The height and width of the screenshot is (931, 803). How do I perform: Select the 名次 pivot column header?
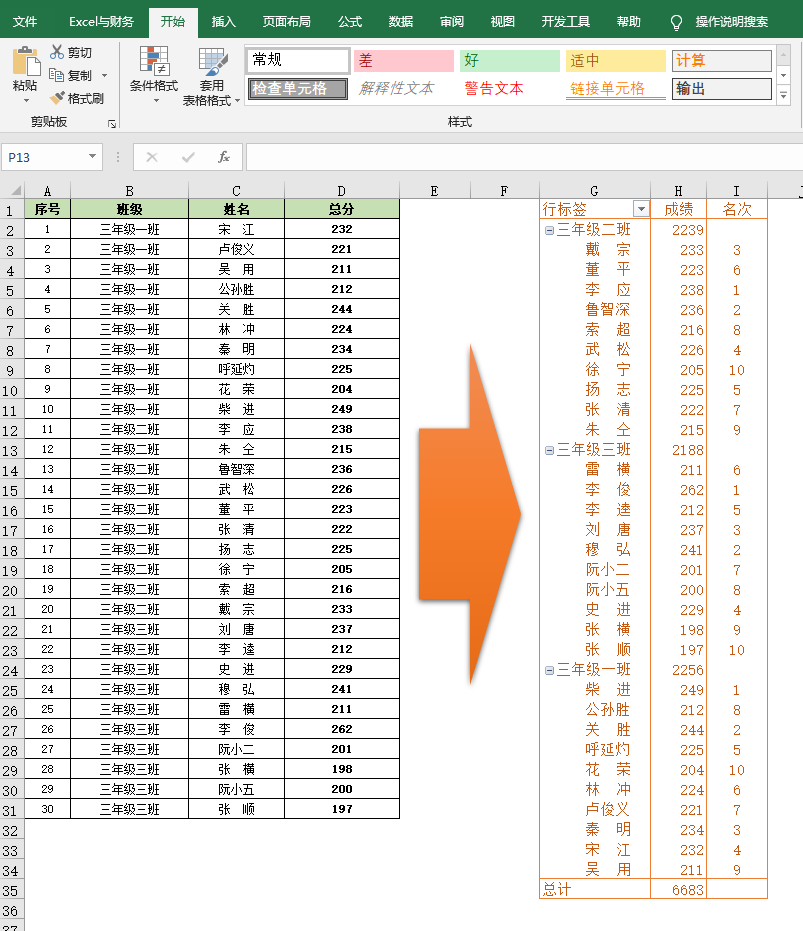point(736,209)
